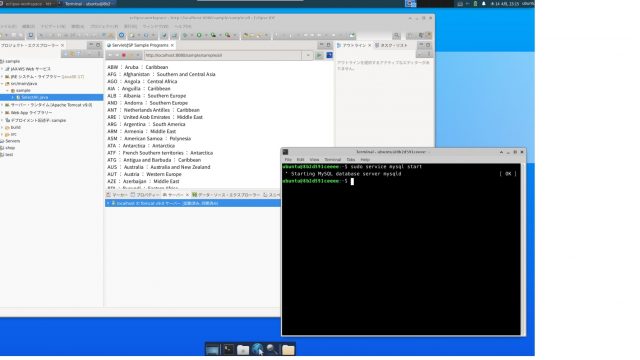
Task: Select the Servers project in explorer
Action: (10, 141)
